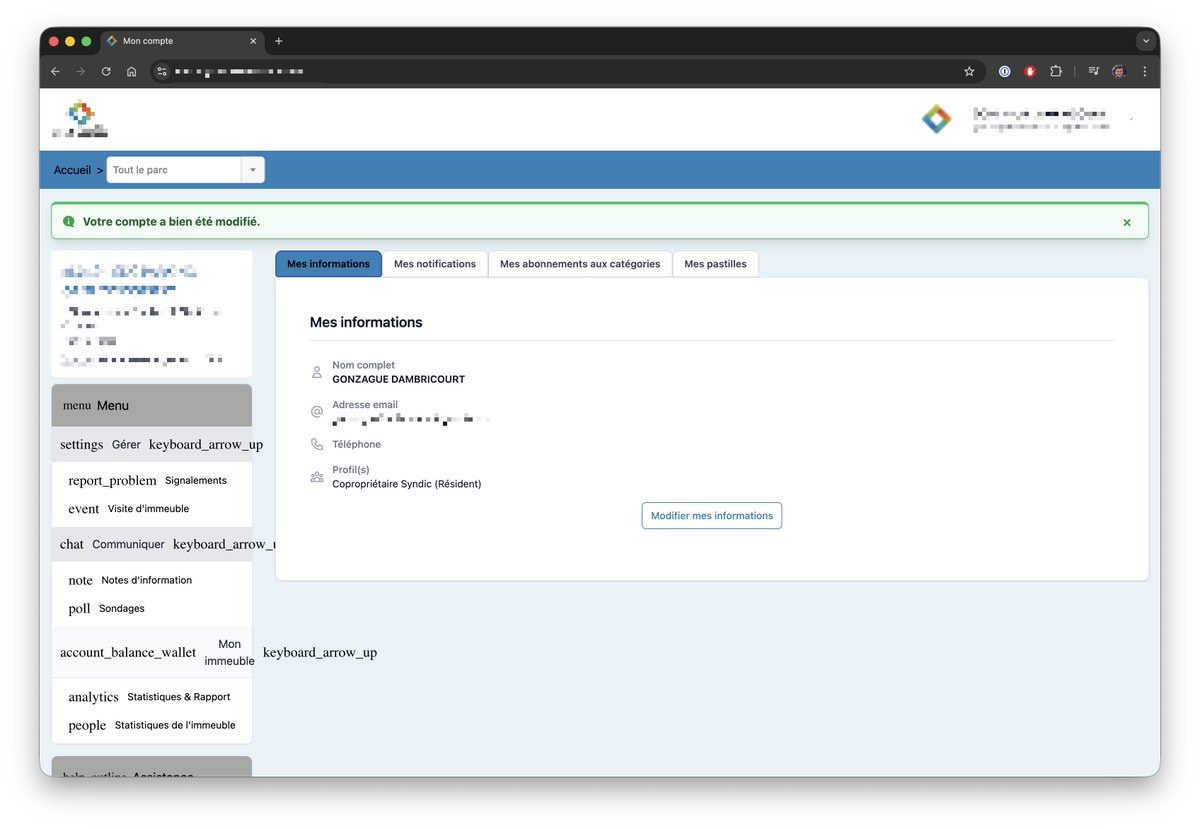The height and width of the screenshot is (829, 1200).
Task: Collapse the 'Communiquer' menu section
Action: click(x=152, y=544)
